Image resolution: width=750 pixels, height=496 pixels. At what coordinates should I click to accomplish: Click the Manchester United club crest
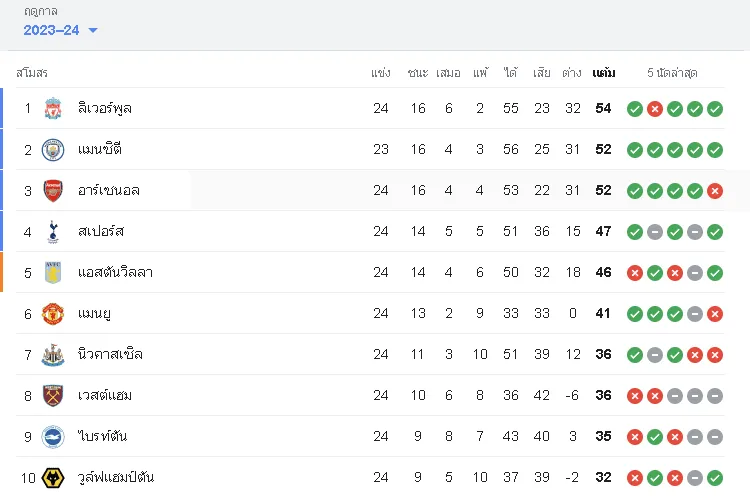point(53,314)
